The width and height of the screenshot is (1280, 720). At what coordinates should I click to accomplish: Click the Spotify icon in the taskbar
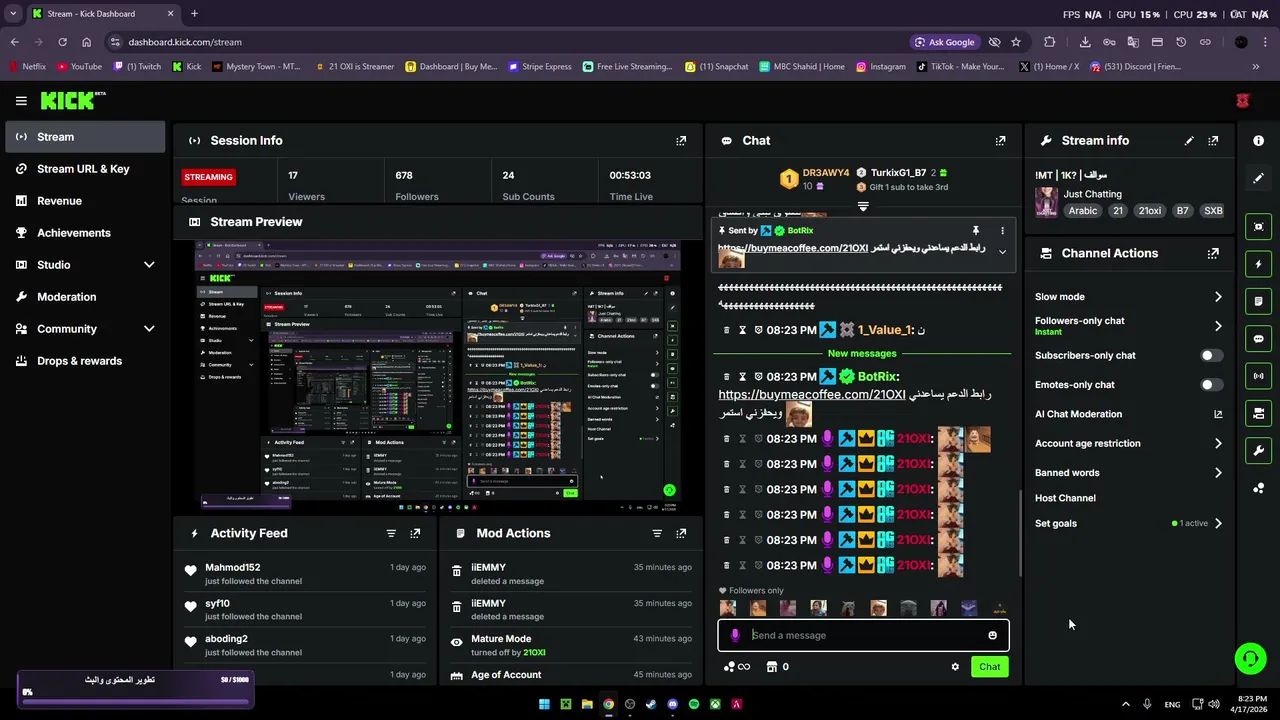click(x=694, y=704)
